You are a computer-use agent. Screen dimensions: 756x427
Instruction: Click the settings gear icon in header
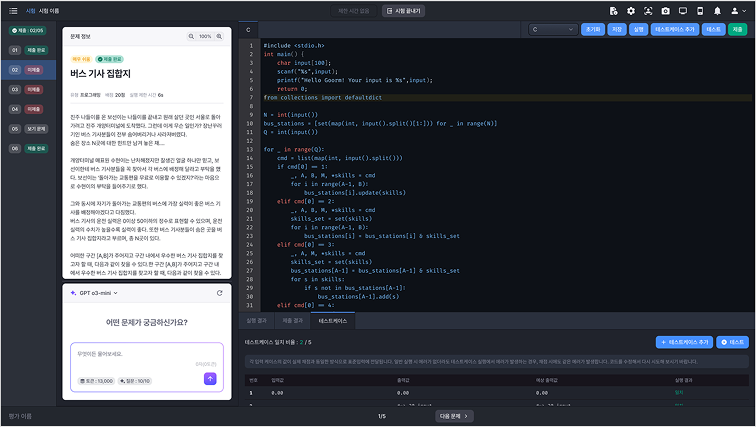pyautogui.click(x=630, y=10)
